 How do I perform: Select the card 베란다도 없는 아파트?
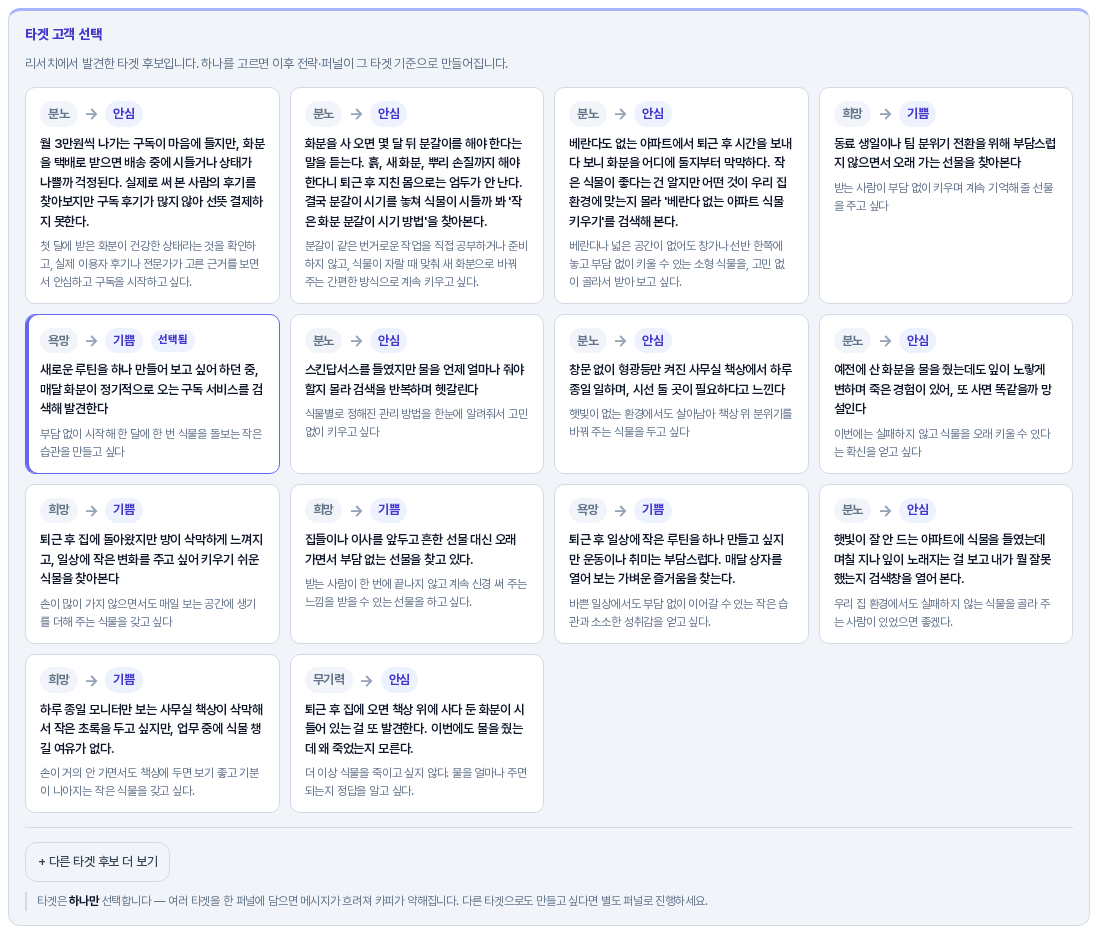pyautogui.click(x=681, y=195)
